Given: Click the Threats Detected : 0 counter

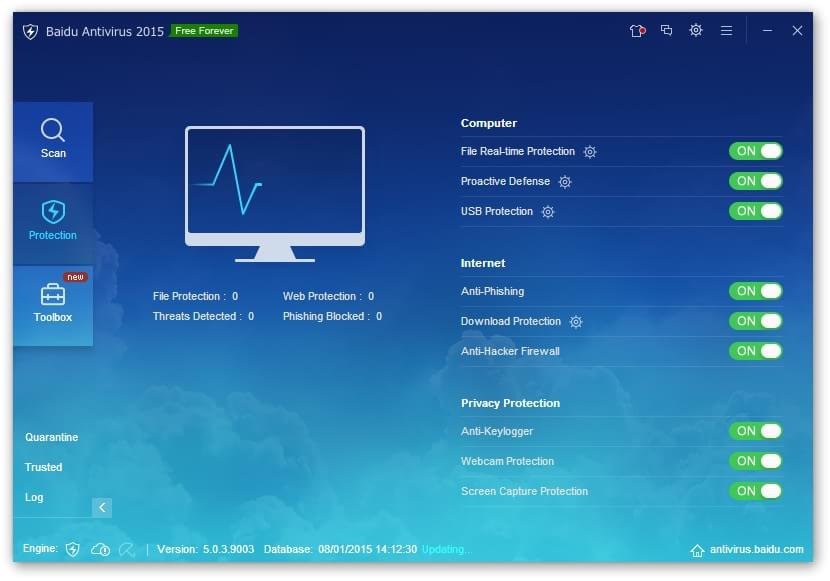Looking at the screenshot, I should tap(203, 316).
